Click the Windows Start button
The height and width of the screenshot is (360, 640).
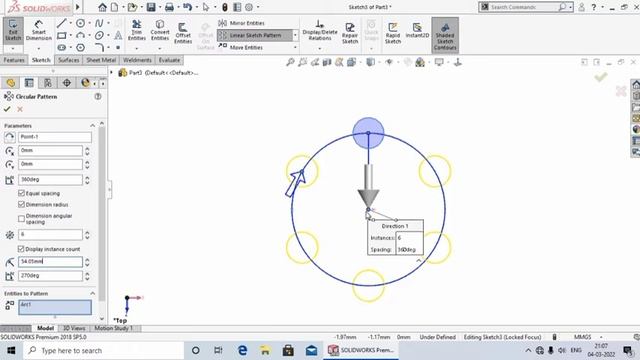click(11, 350)
